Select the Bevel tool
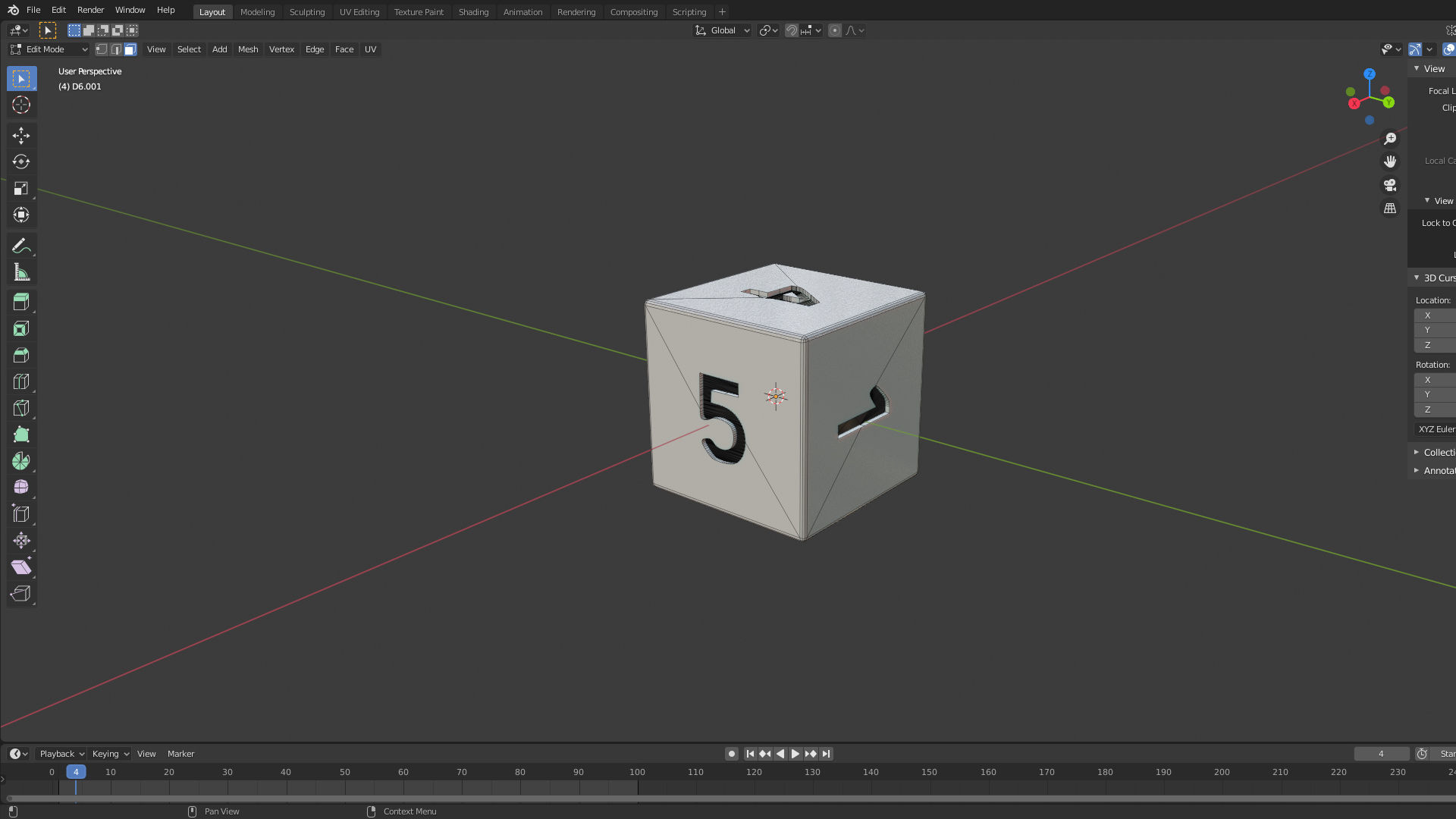This screenshot has height=819, width=1456. (21, 356)
